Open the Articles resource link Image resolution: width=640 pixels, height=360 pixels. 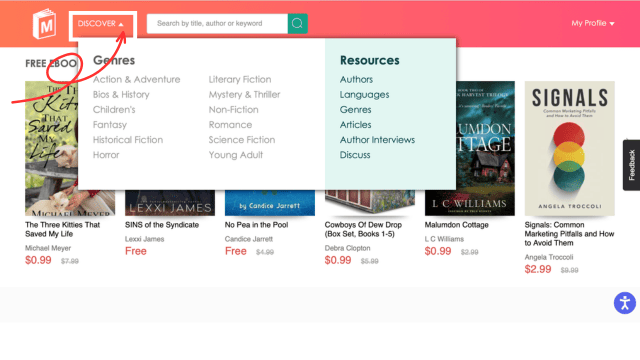(x=356, y=124)
